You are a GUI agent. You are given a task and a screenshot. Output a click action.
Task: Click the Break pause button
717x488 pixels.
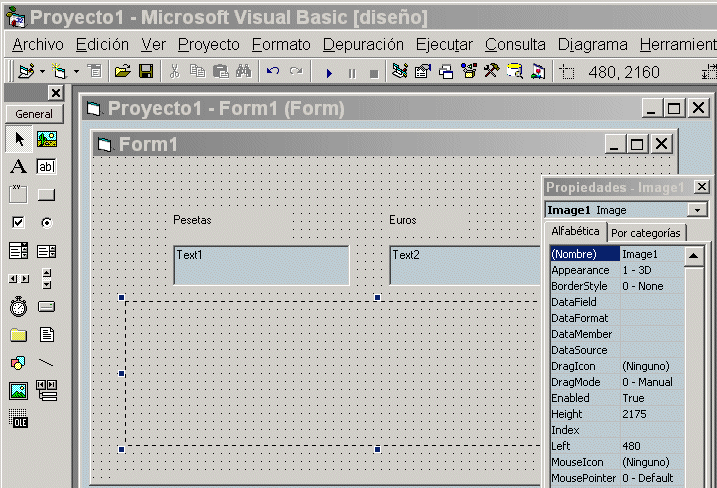(352, 73)
